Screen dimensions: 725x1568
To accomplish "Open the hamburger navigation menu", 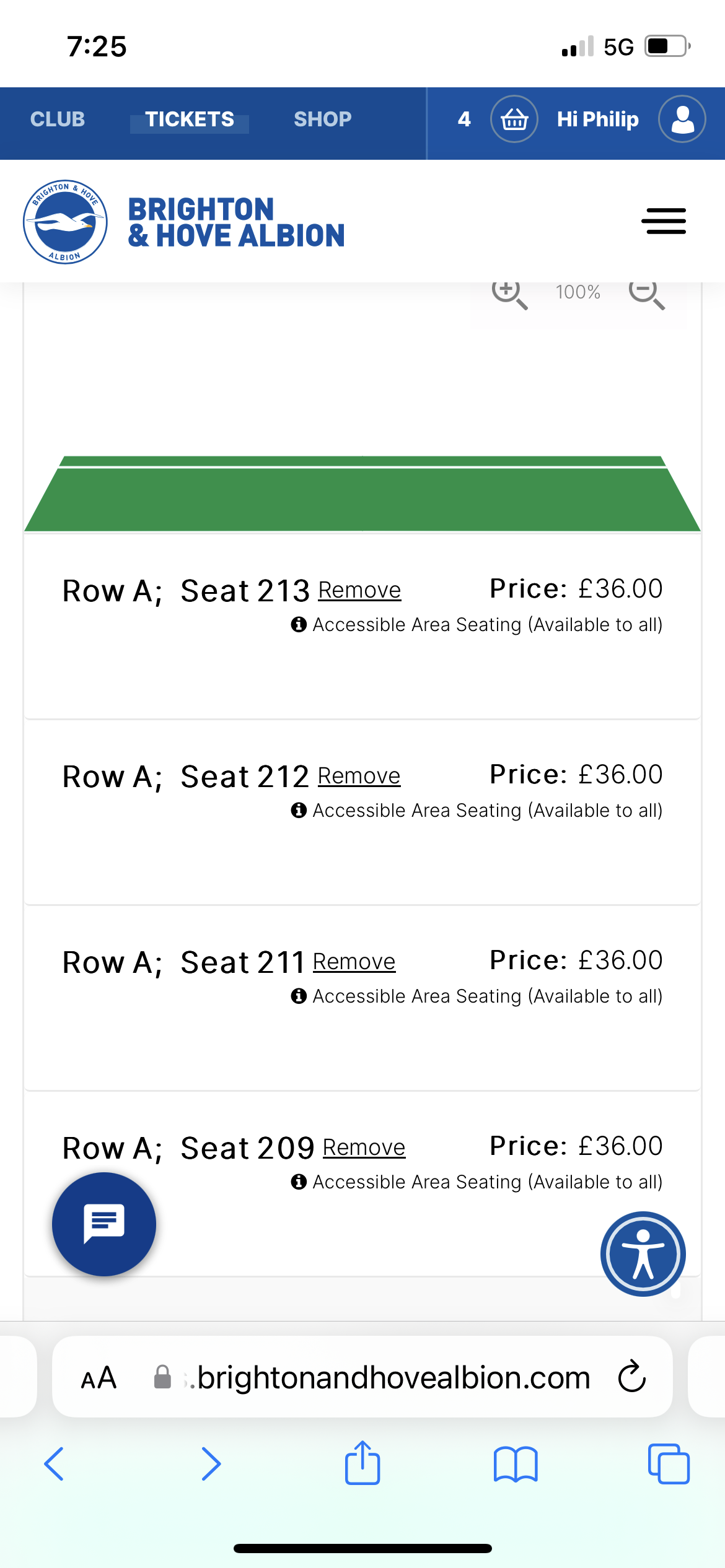I will (x=664, y=221).
